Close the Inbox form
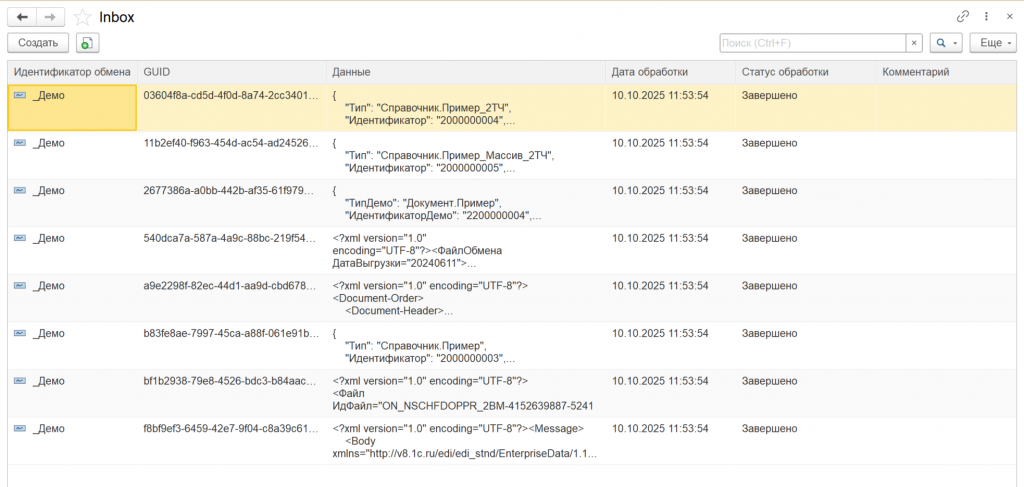 [x=1009, y=17]
